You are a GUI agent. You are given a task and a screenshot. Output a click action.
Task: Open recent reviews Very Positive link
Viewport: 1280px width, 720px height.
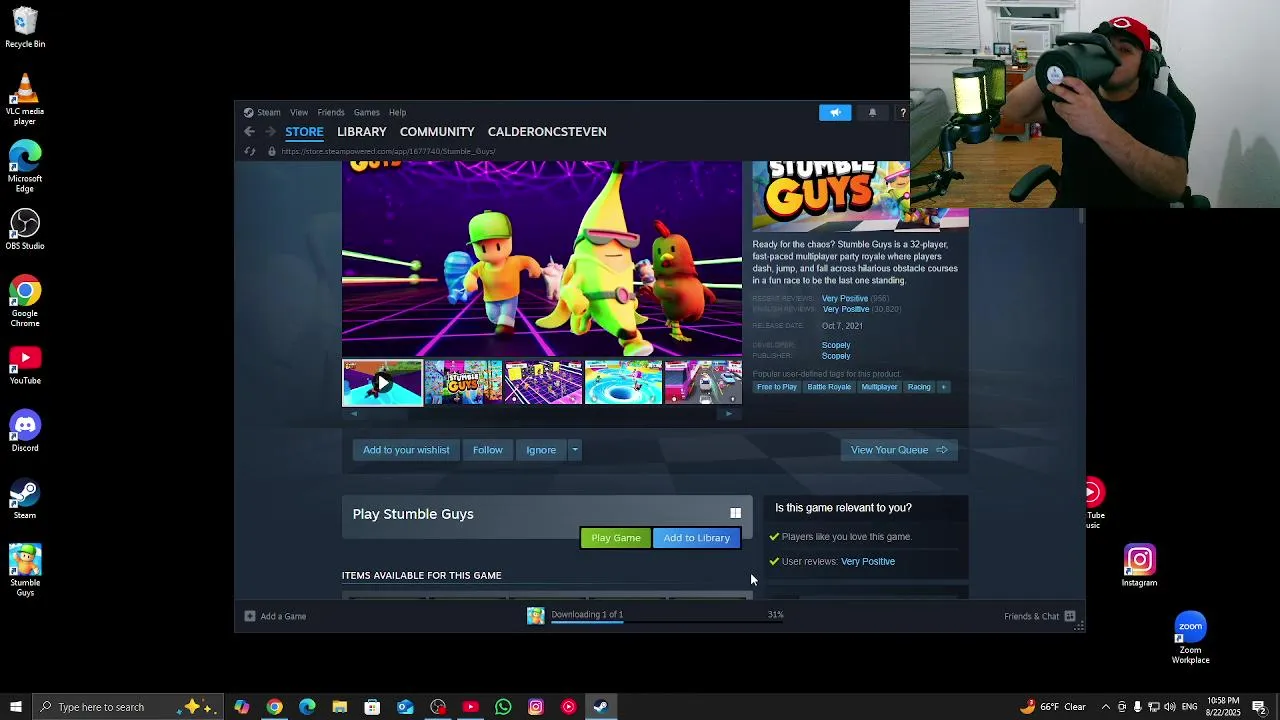[x=845, y=299]
